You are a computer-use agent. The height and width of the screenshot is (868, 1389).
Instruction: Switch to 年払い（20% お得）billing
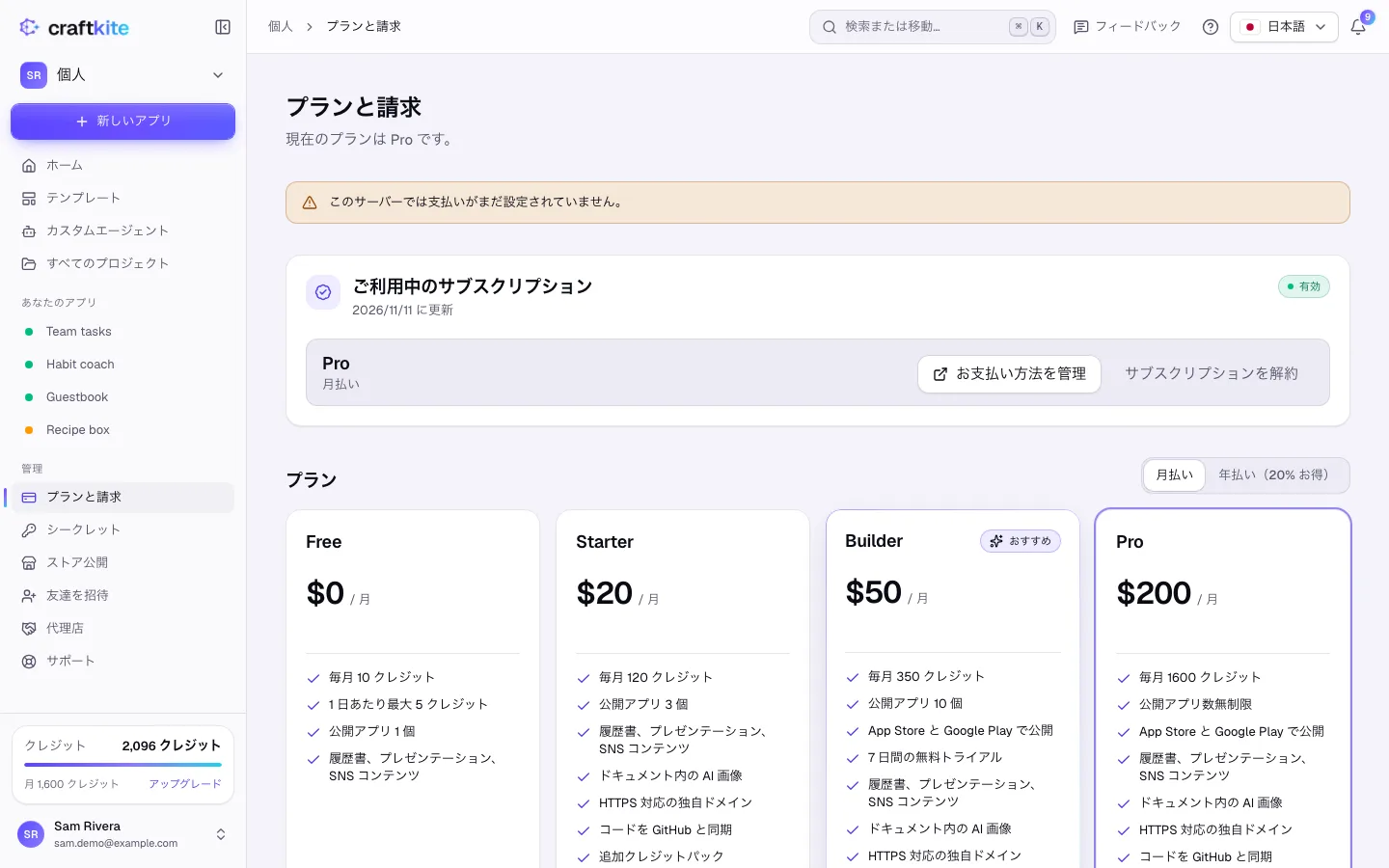click(1276, 475)
